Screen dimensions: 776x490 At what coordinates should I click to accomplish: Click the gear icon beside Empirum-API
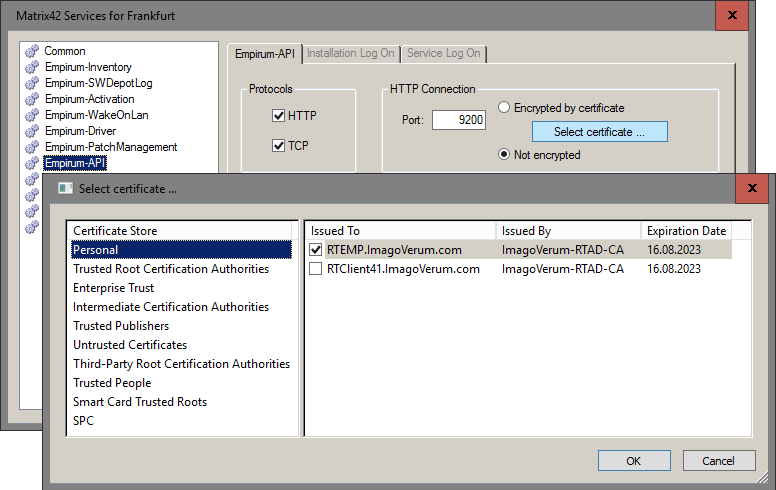pos(32,163)
